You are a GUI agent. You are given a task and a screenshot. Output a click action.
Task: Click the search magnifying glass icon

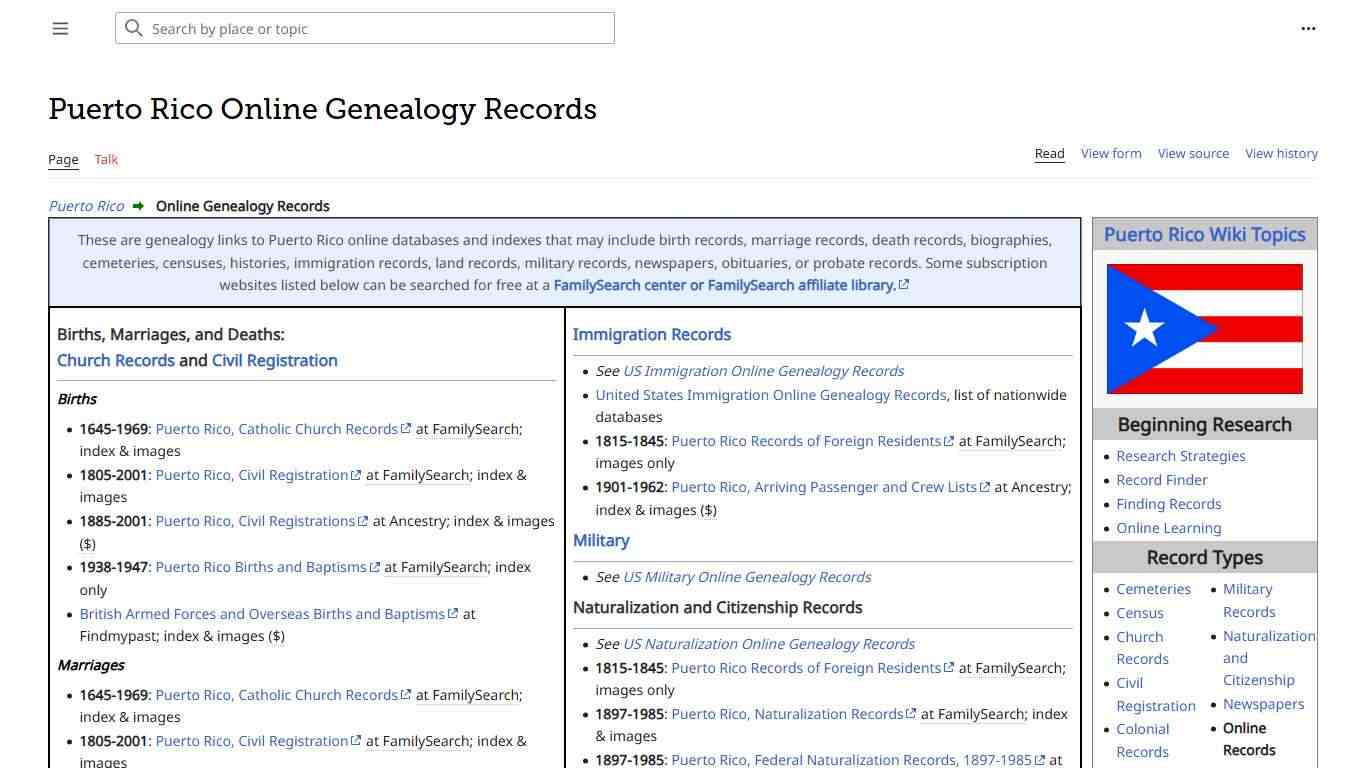coord(134,28)
